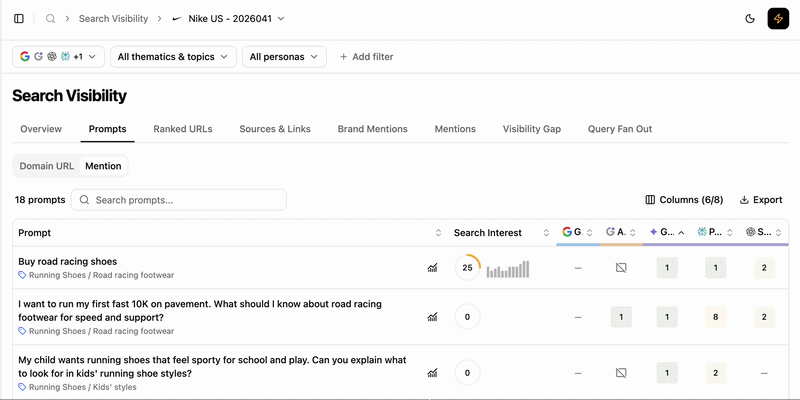Screen dimensions: 800x400
Task: Open All thematics & topics dropdown
Action: point(173,57)
